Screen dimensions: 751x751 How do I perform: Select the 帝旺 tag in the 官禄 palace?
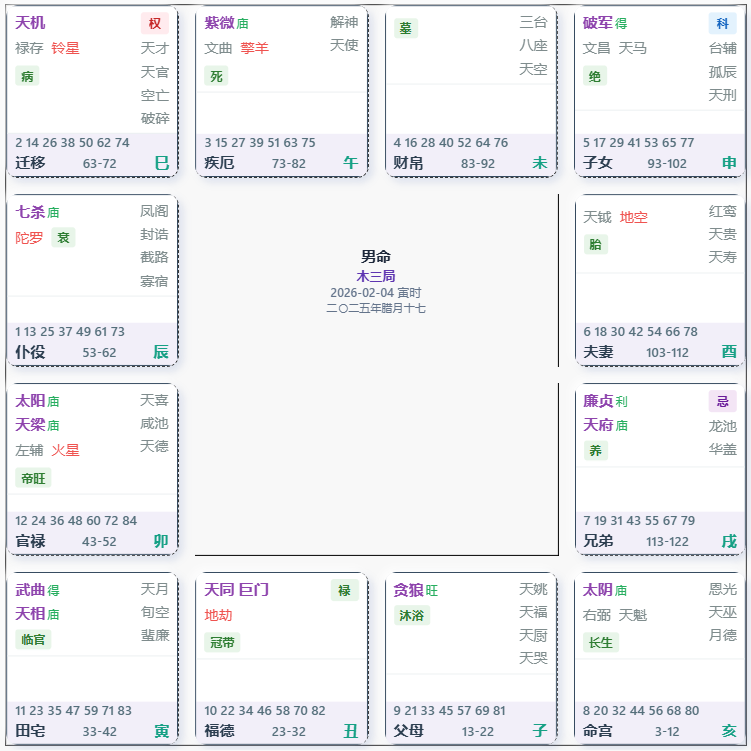coord(33,478)
